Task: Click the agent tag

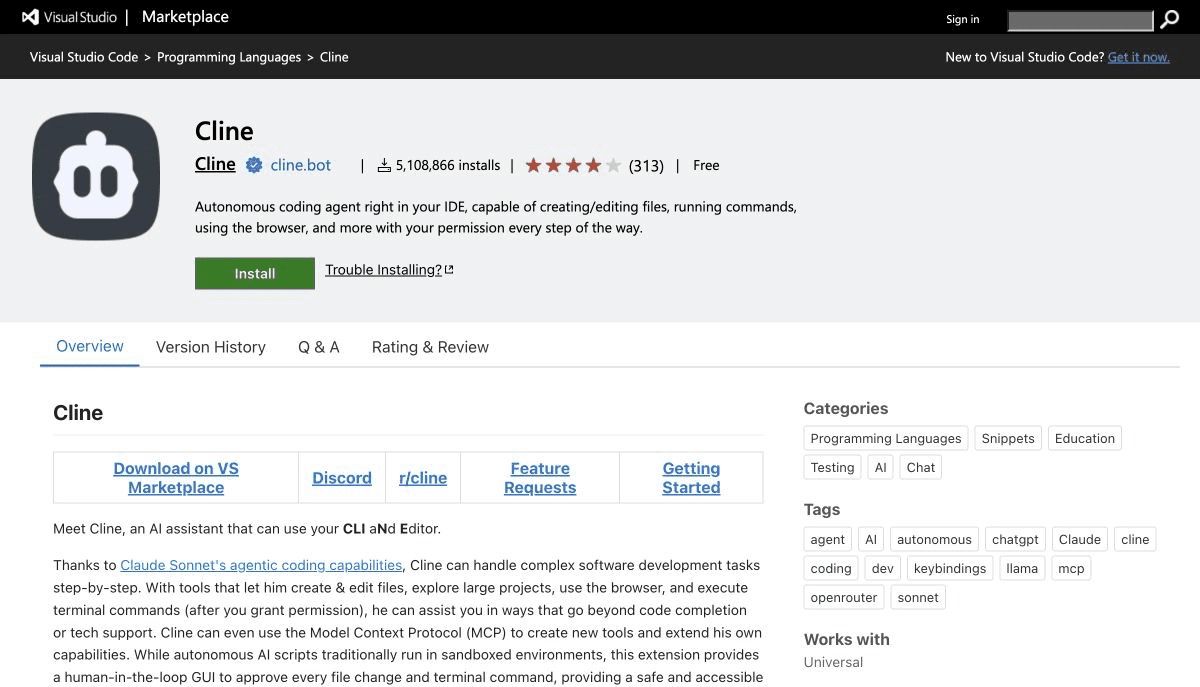Action: (828, 539)
